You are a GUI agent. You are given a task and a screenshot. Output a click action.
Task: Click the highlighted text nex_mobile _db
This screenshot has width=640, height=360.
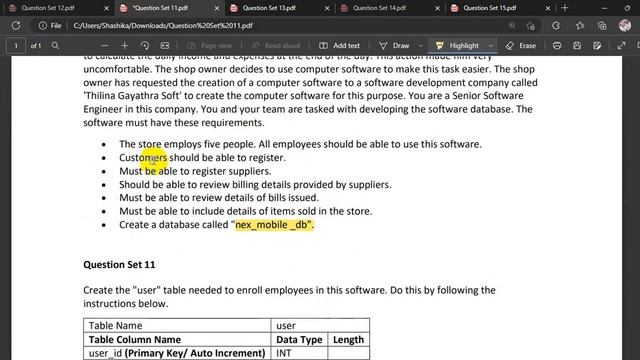tap(273, 225)
